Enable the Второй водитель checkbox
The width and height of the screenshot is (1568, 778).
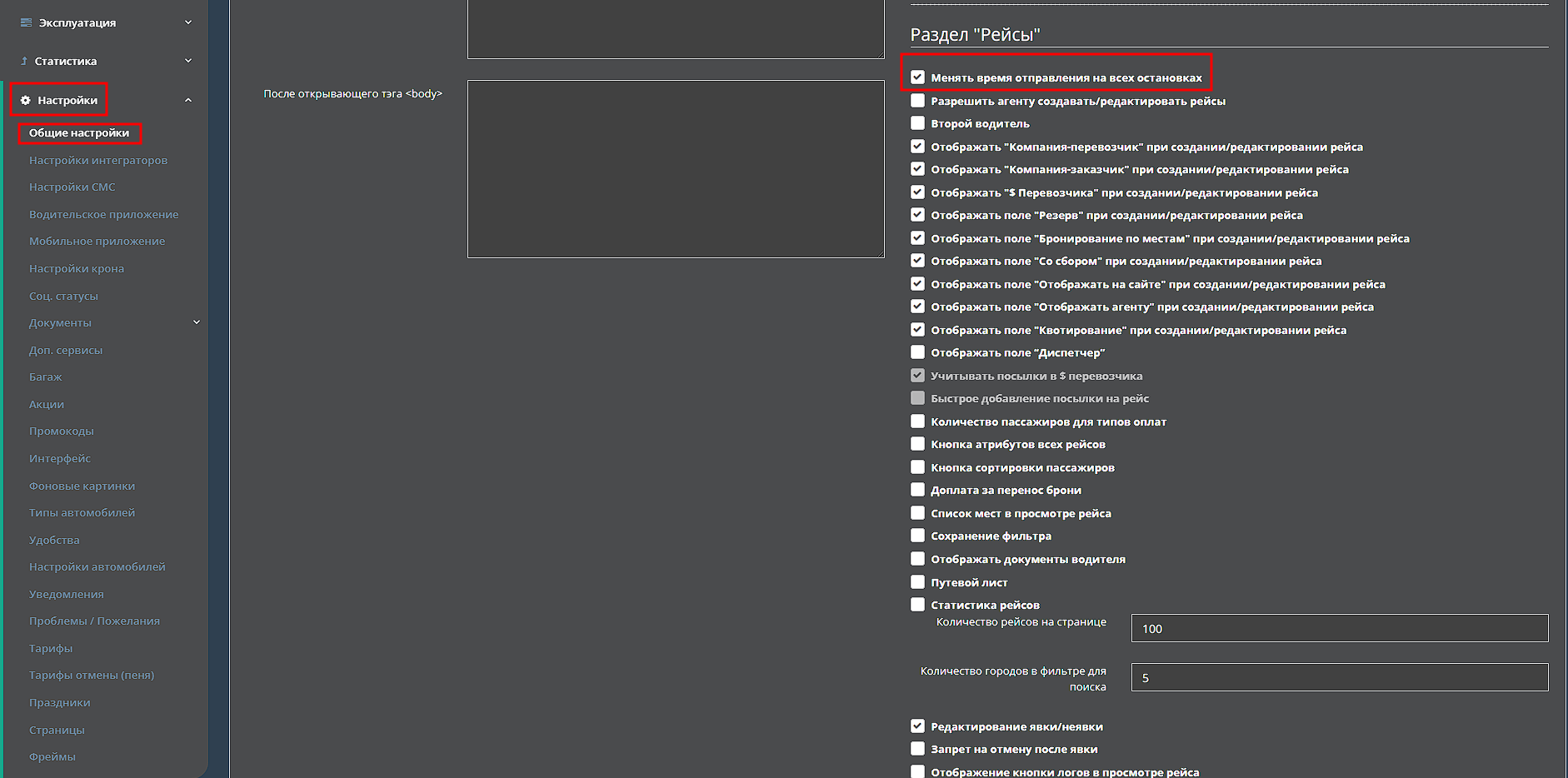tap(917, 123)
